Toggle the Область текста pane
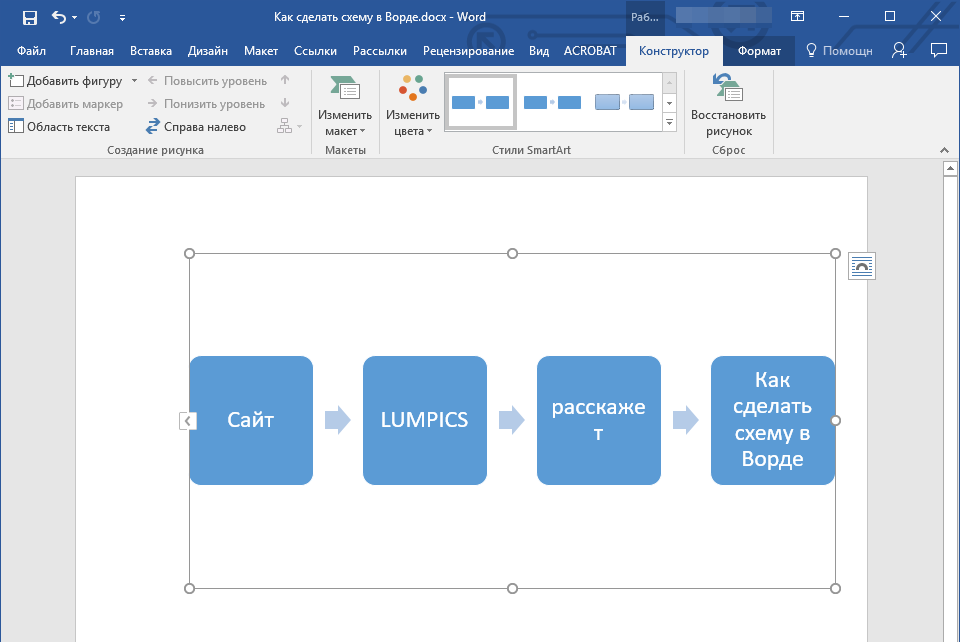The height and width of the screenshot is (642, 960). 59,127
